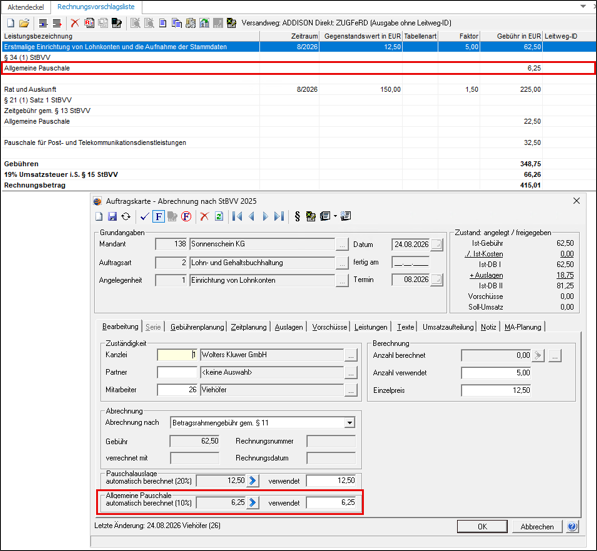Apply the Allgemeine Pauschale (10%) arrow button
Viewport: 597px width, 551px height.
tap(252, 503)
